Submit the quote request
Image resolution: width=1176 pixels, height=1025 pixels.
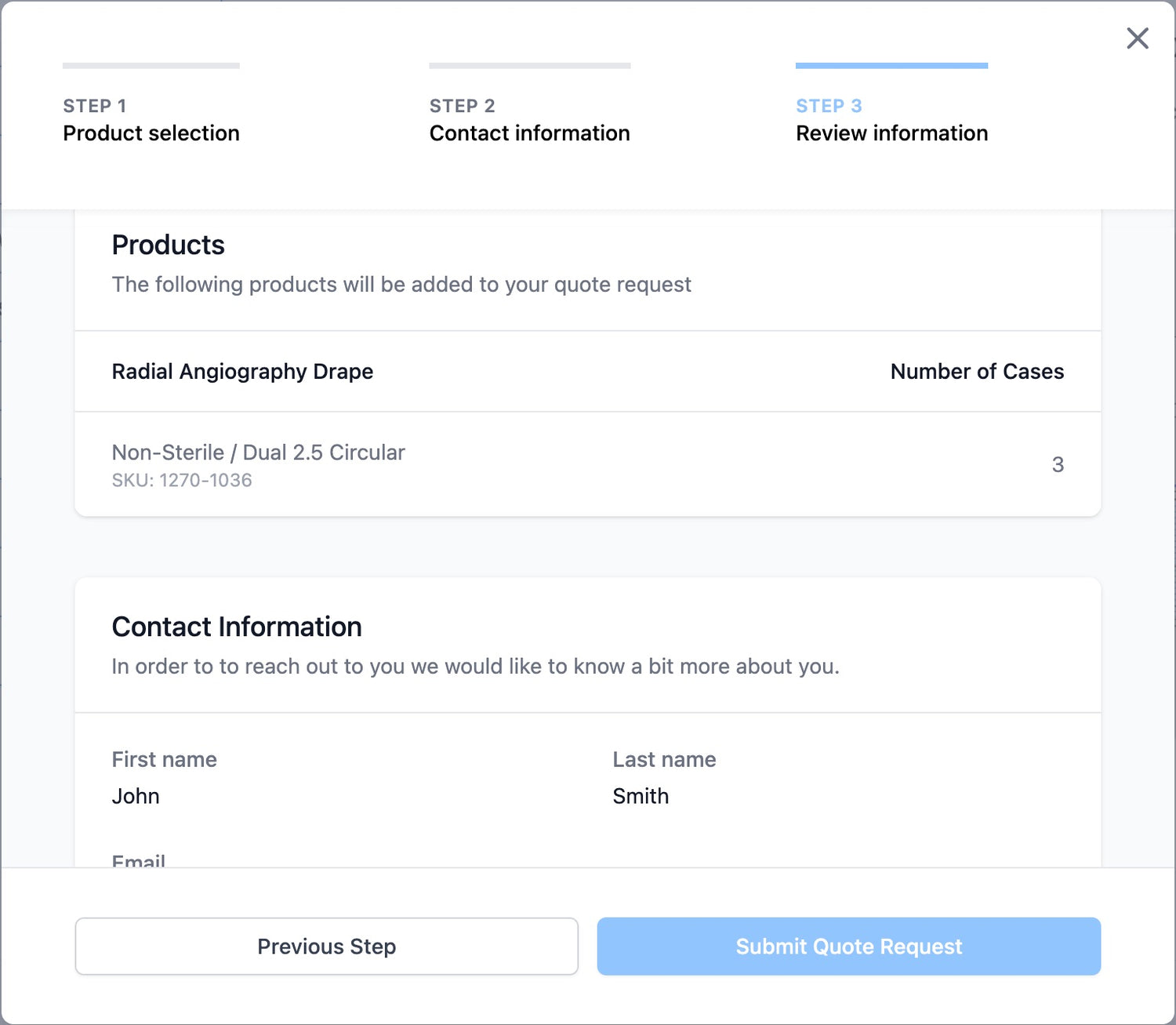(x=848, y=947)
